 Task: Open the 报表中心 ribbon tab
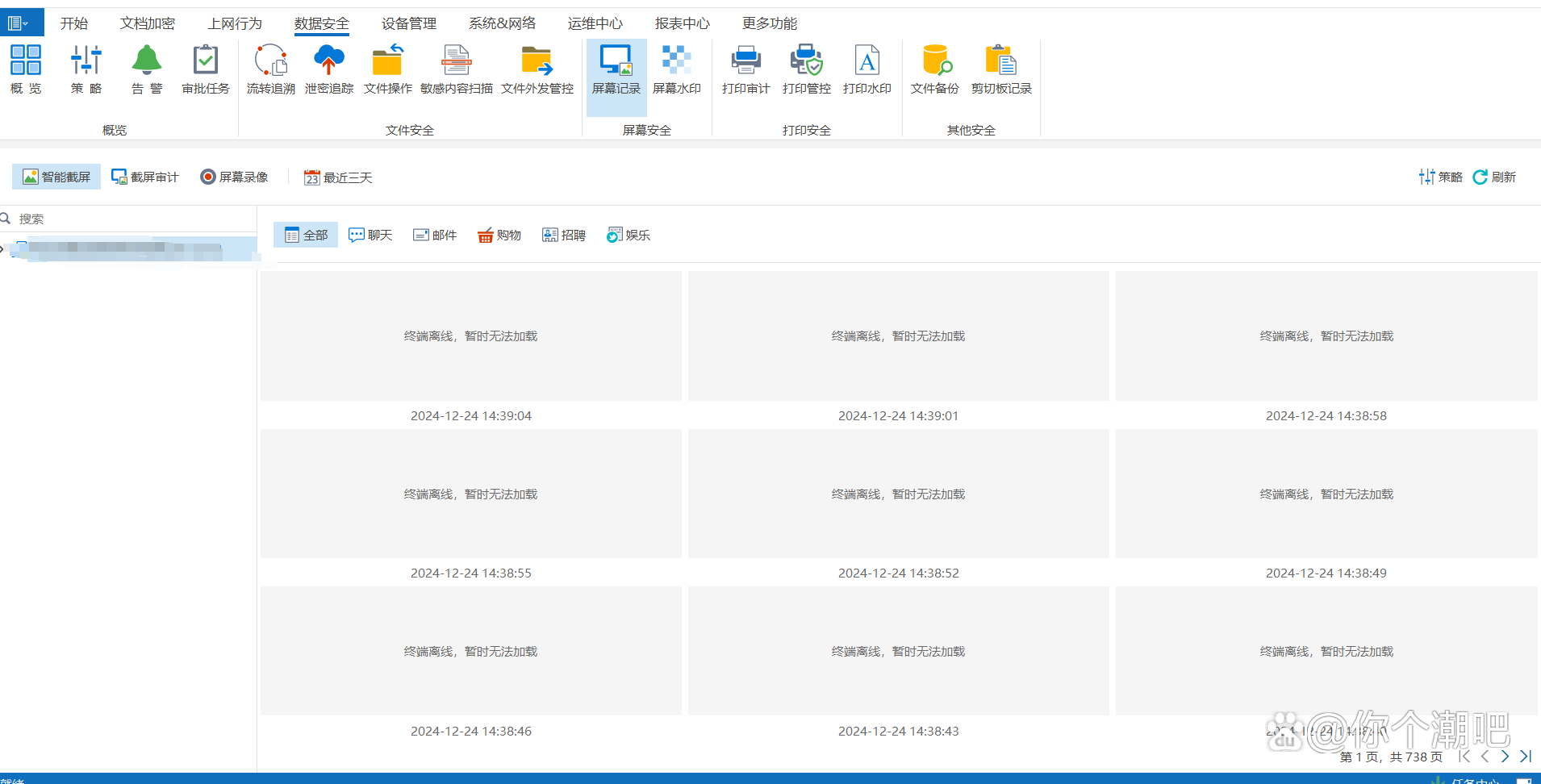(682, 23)
